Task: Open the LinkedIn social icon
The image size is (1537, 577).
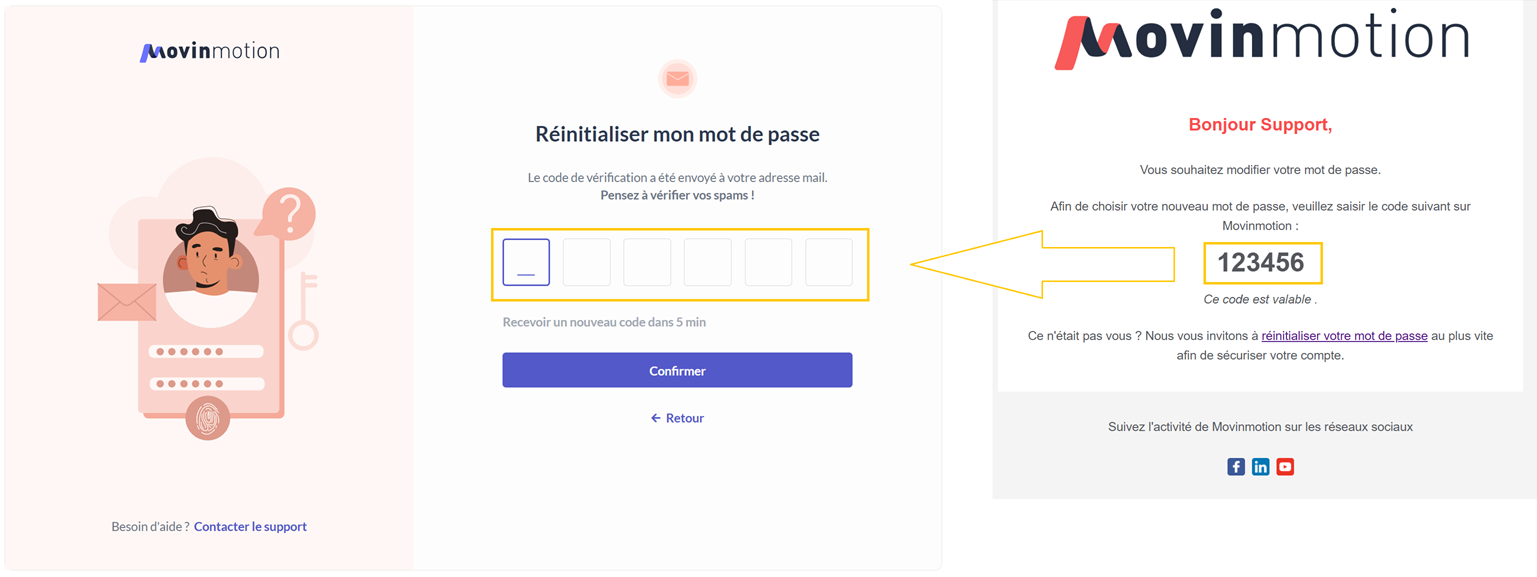Action: 1260,467
